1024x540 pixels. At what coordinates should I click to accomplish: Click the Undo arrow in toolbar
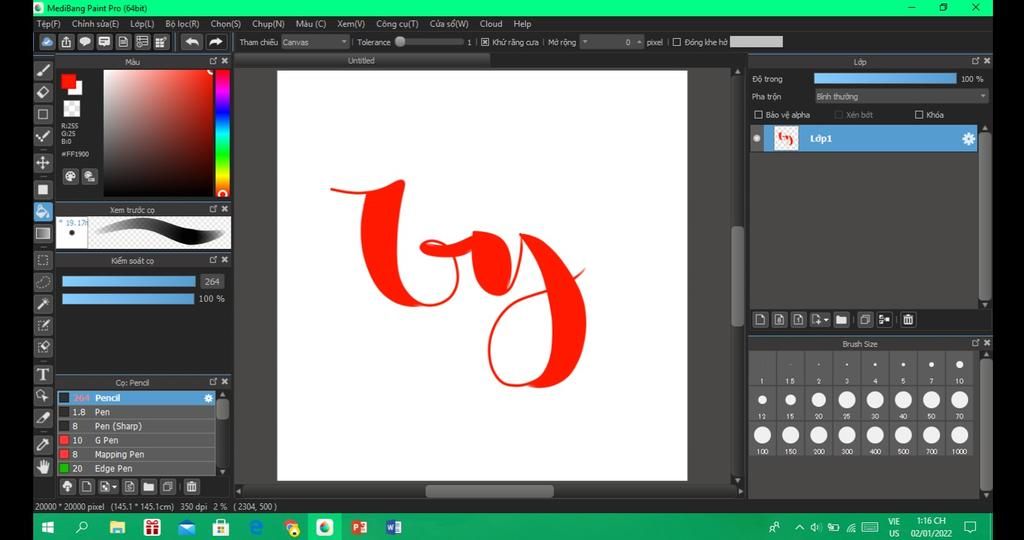click(x=191, y=42)
